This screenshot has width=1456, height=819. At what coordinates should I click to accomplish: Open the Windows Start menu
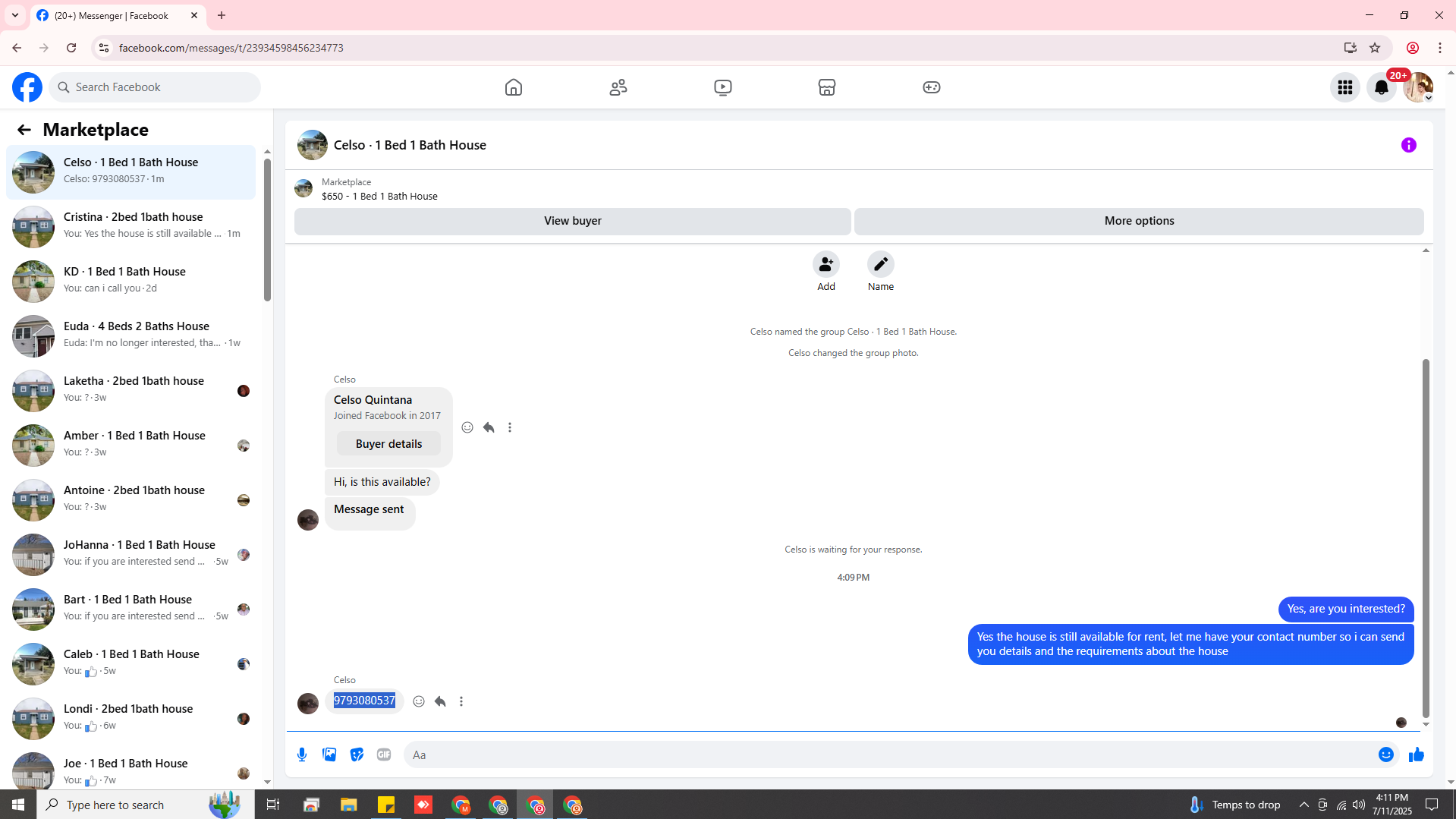(18, 805)
